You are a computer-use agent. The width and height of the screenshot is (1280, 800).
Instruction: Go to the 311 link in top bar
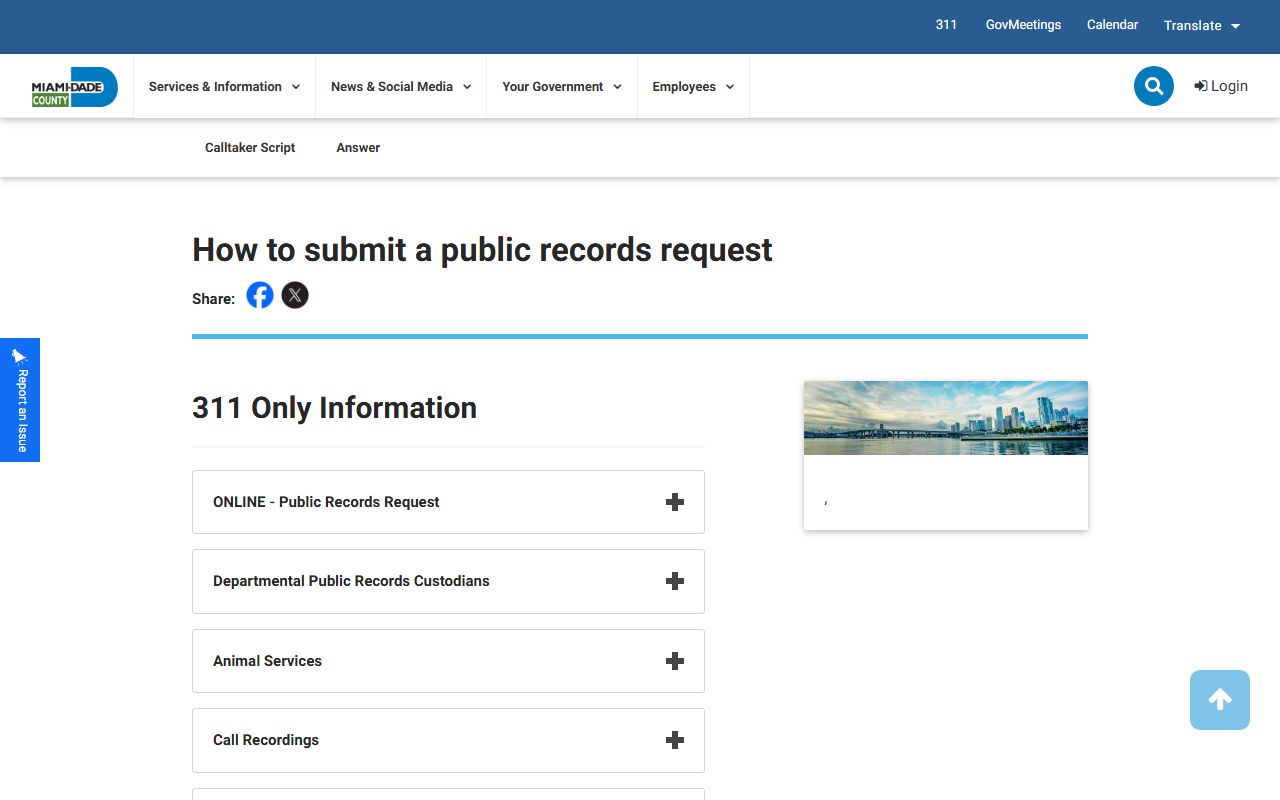click(946, 25)
